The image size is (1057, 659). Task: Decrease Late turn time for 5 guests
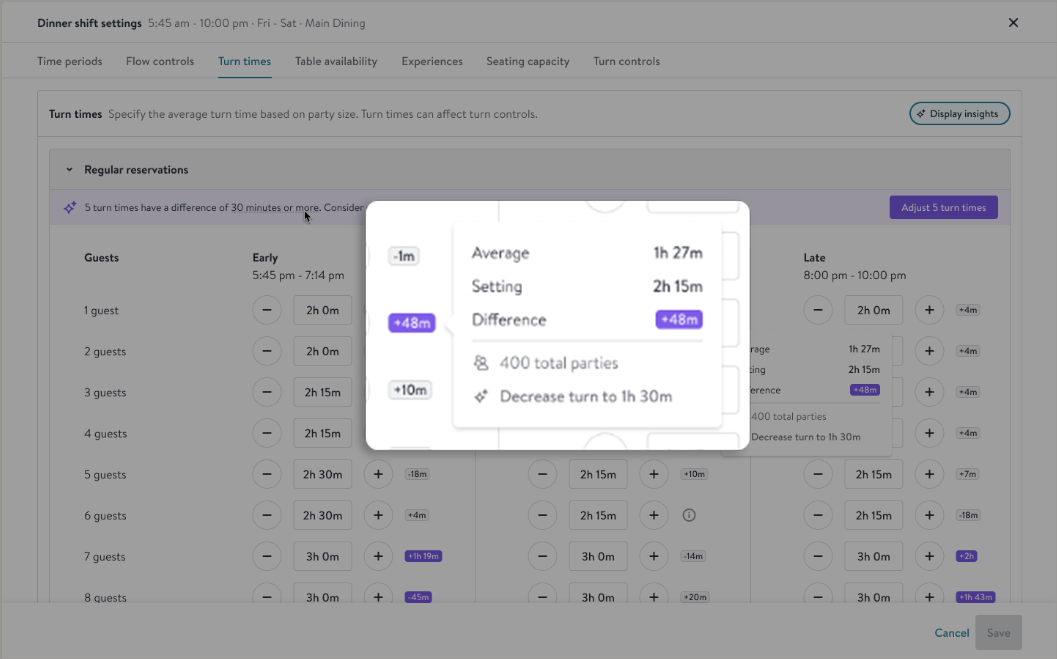click(x=818, y=474)
